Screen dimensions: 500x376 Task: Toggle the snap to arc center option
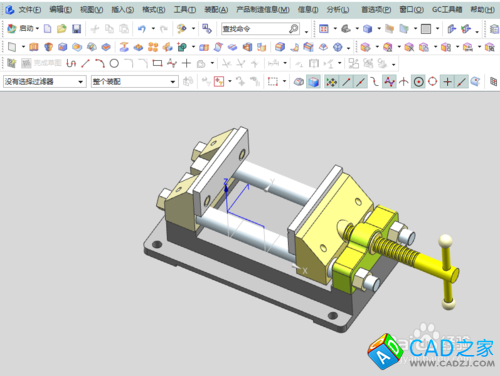coord(419,82)
